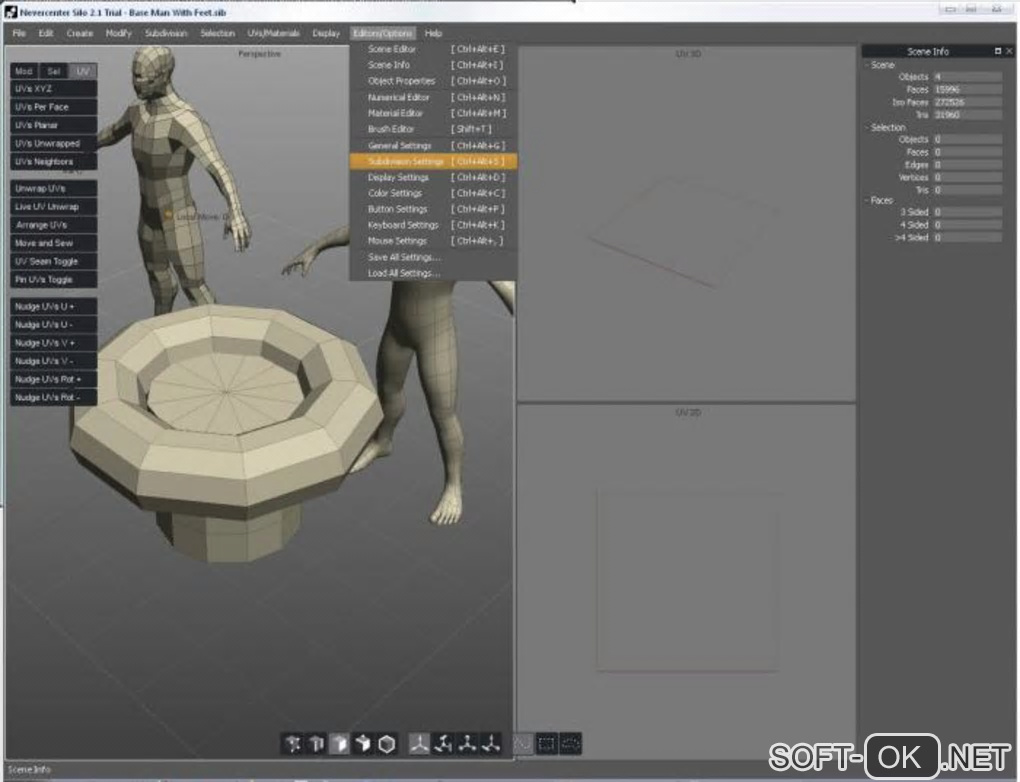Click the tilted cube selection-mode icon
Screen dimensions: 1020x782
coord(363,743)
